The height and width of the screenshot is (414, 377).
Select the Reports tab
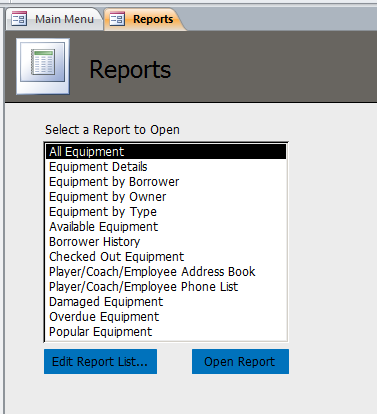pos(144,19)
